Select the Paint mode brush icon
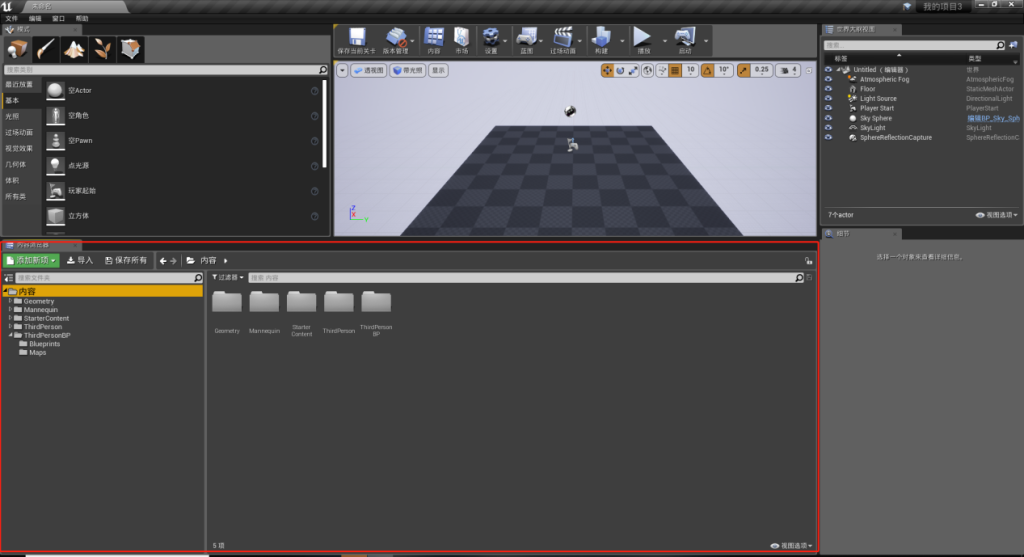This screenshot has width=1024, height=557. tap(46, 49)
